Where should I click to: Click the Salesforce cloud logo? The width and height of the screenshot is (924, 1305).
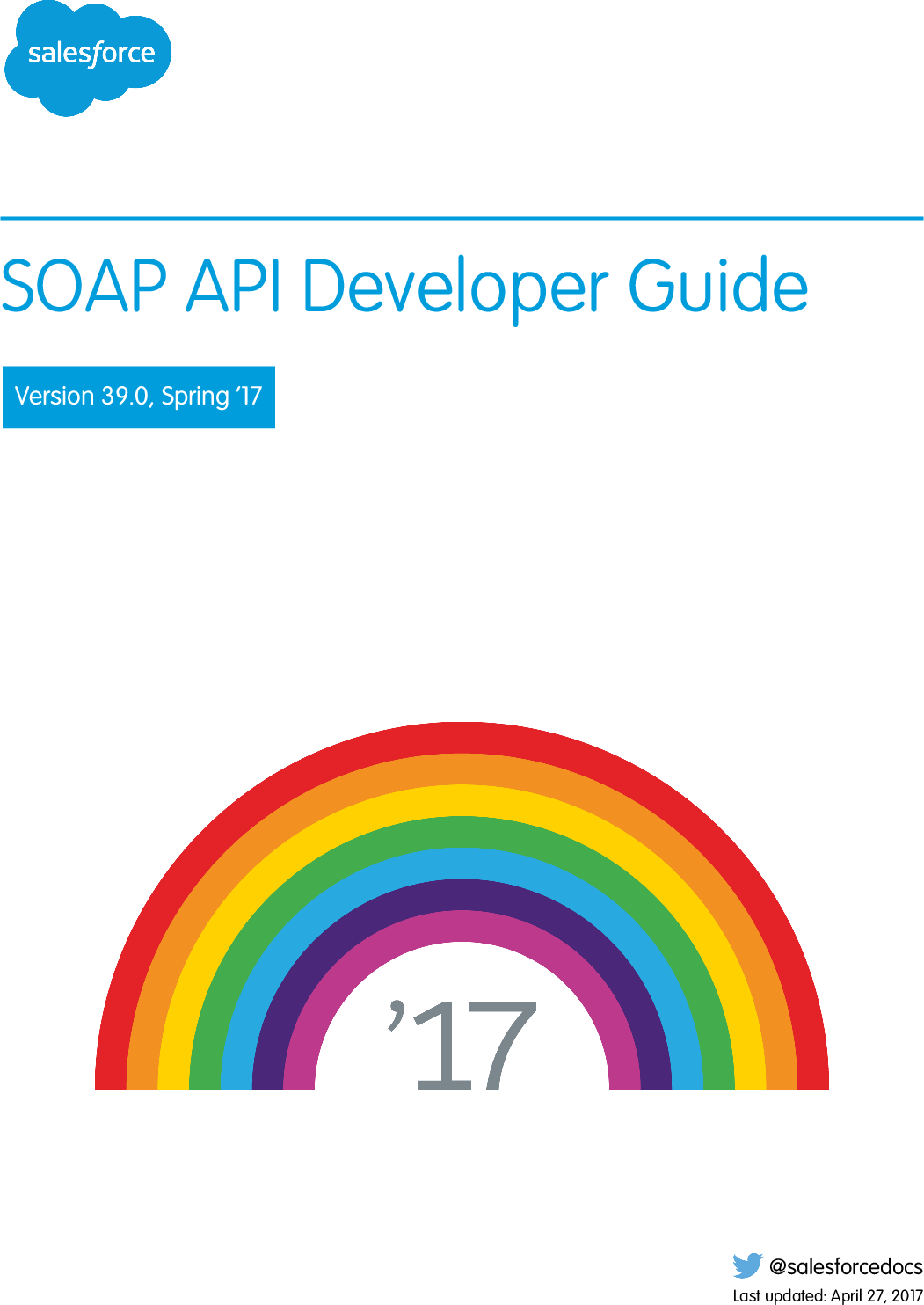point(88,58)
